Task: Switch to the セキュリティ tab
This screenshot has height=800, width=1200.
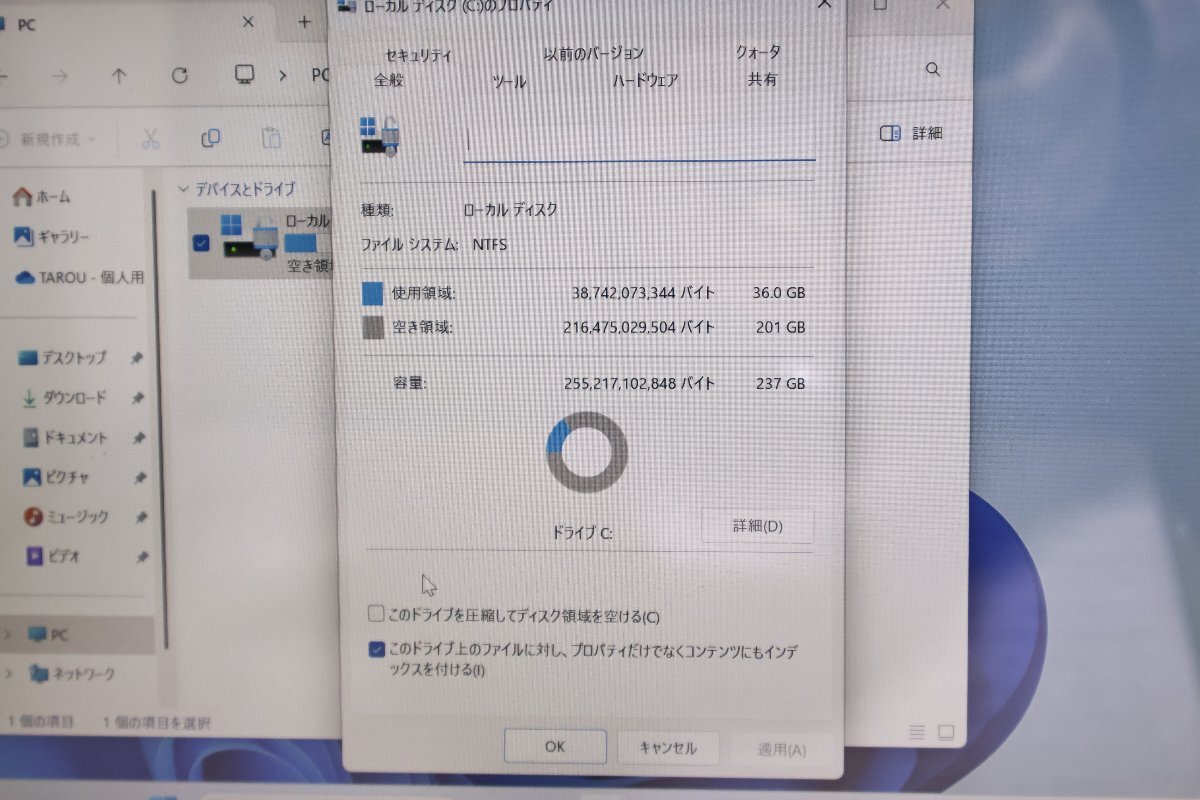Action: (x=419, y=55)
